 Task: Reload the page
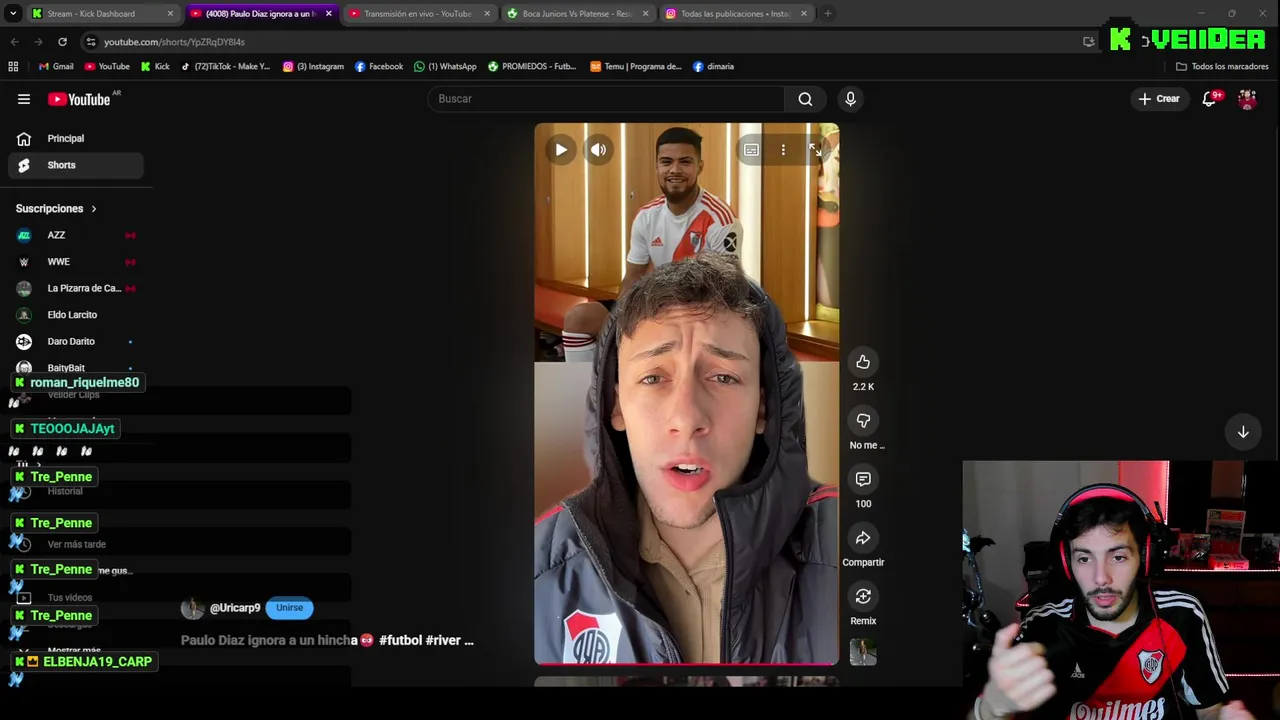pyautogui.click(x=62, y=42)
